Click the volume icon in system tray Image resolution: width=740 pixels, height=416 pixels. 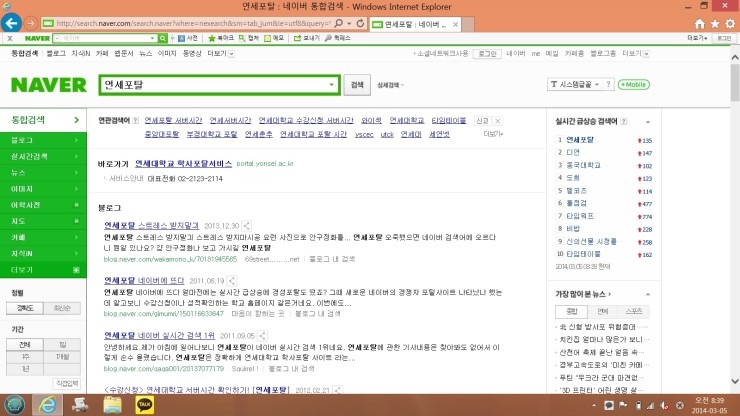coord(664,405)
